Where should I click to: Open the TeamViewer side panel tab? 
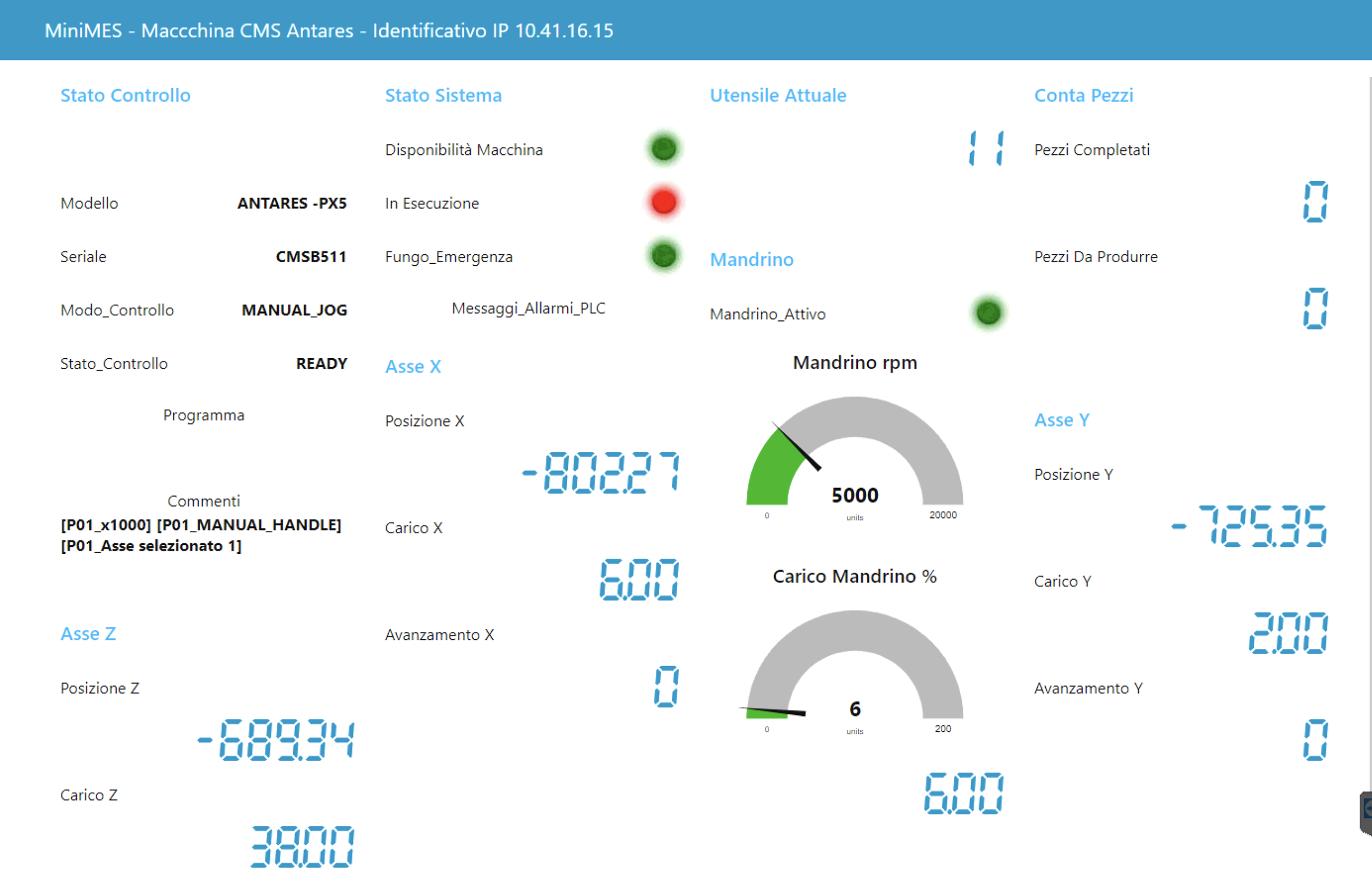click(1365, 813)
